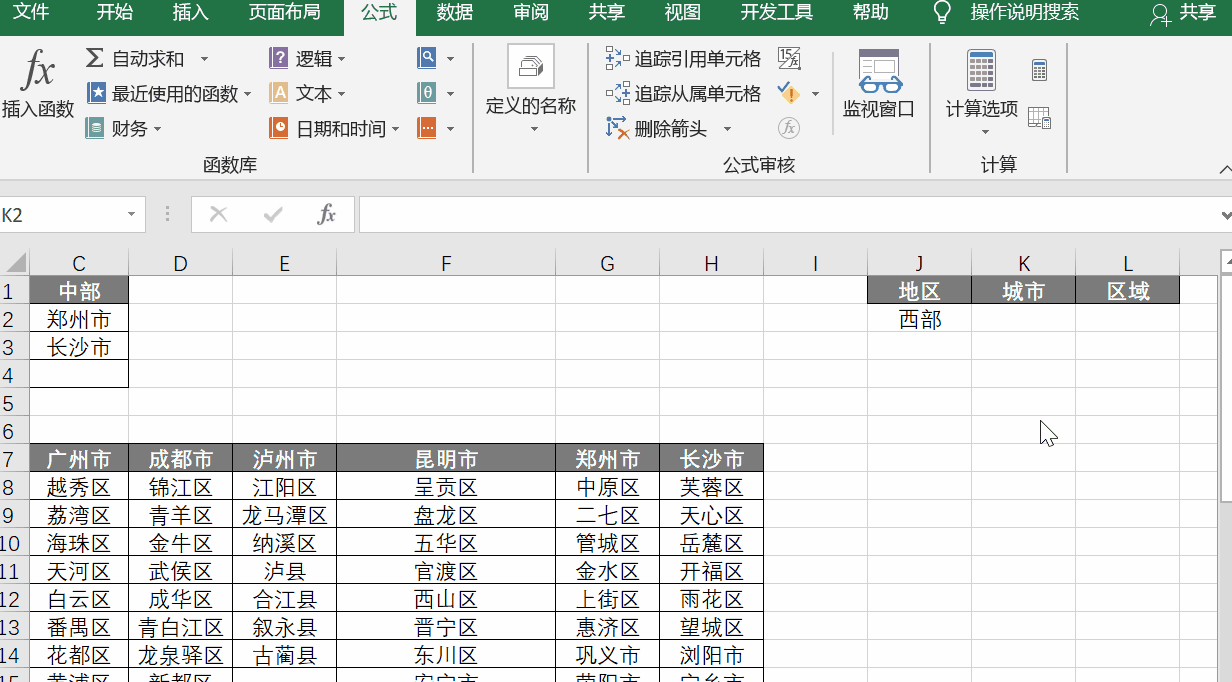Open the Watch Window

tap(879, 84)
